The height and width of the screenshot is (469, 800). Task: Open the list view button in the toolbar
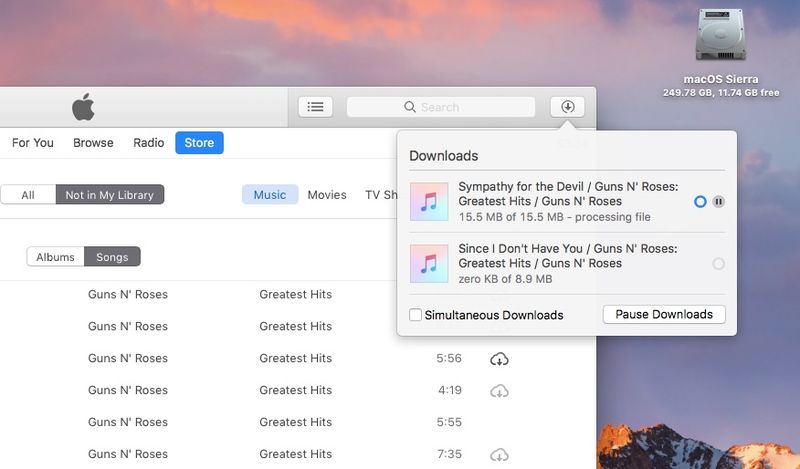[315, 107]
